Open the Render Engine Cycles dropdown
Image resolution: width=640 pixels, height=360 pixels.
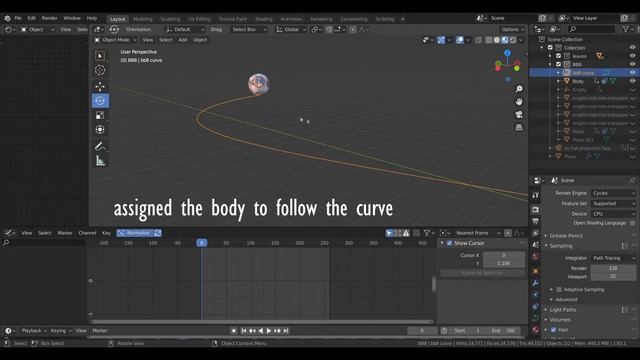coord(613,193)
